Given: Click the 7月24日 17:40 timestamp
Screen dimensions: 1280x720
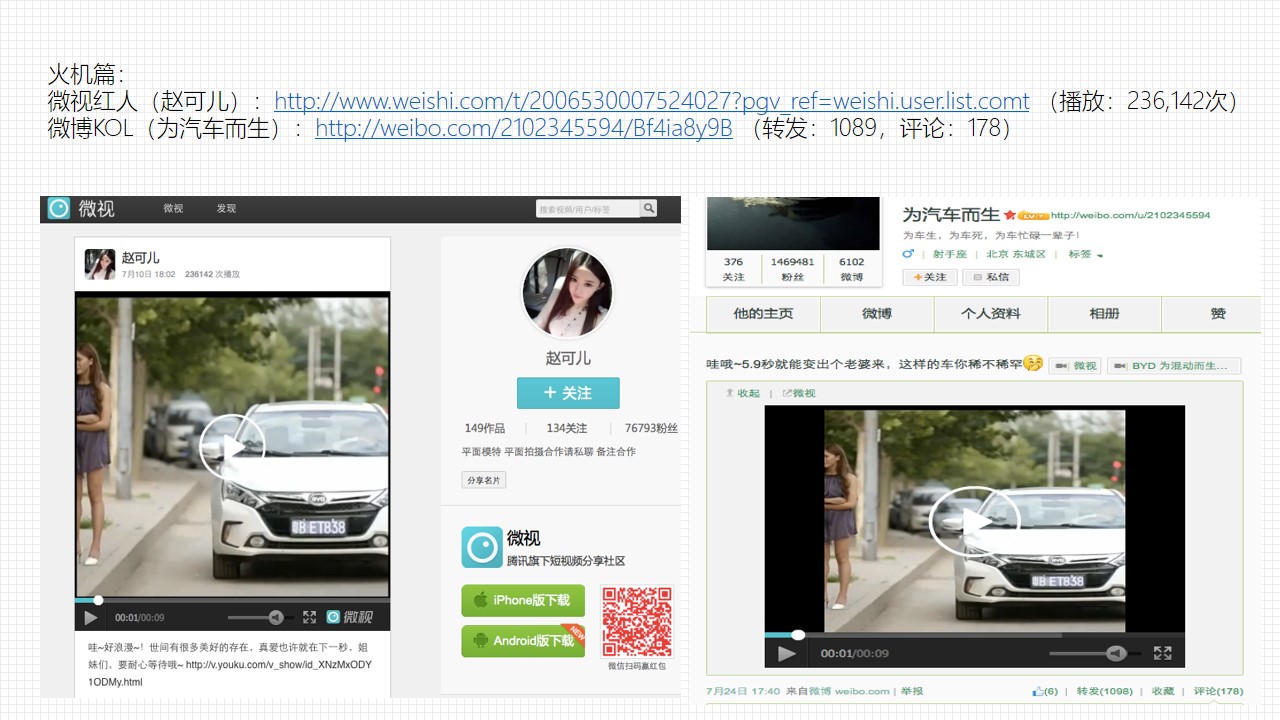Looking at the screenshot, I should (x=743, y=691).
